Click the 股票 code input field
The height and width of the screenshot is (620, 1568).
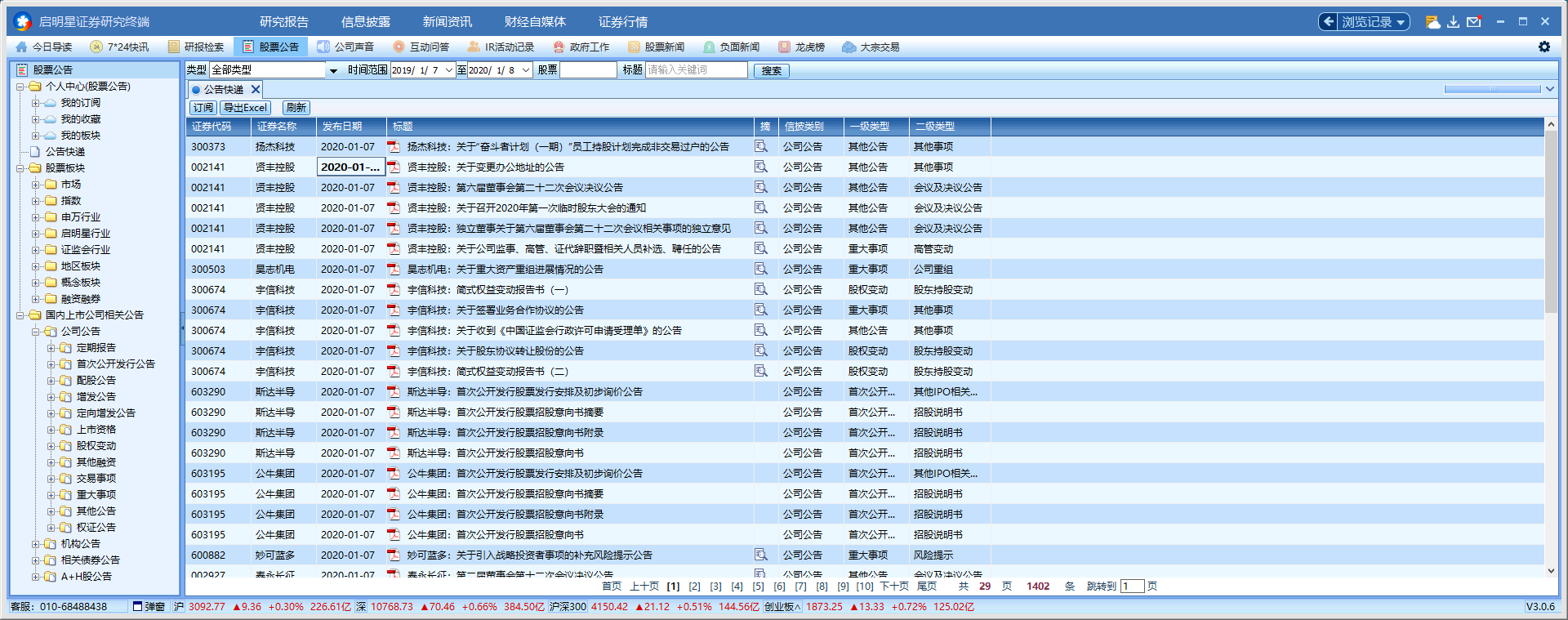[x=589, y=70]
